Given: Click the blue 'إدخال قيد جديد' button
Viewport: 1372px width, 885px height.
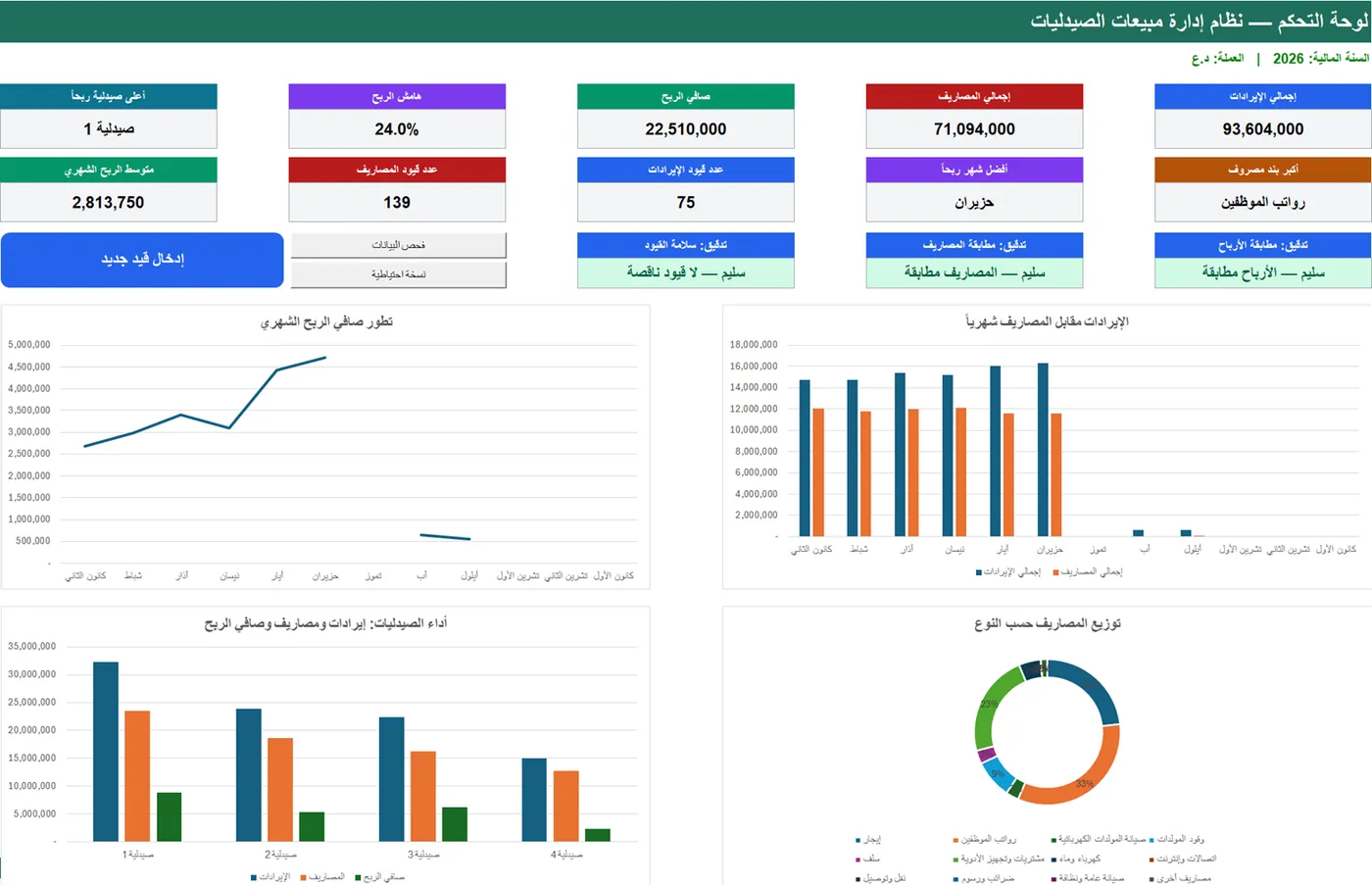Looking at the screenshot, I should coord(142,260).
